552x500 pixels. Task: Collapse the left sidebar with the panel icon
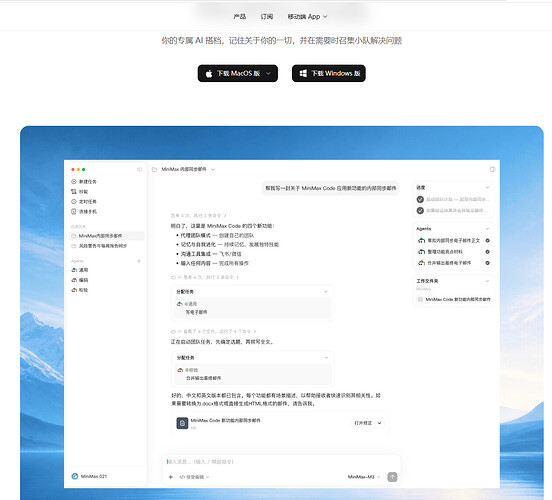139,169
